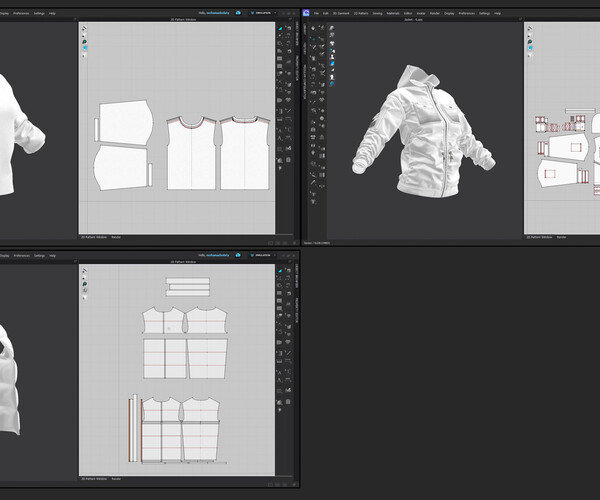Select 2D Pattern Window tab in bottom-left window
Viewport: 600px width, 500px height.
[94, 479]
